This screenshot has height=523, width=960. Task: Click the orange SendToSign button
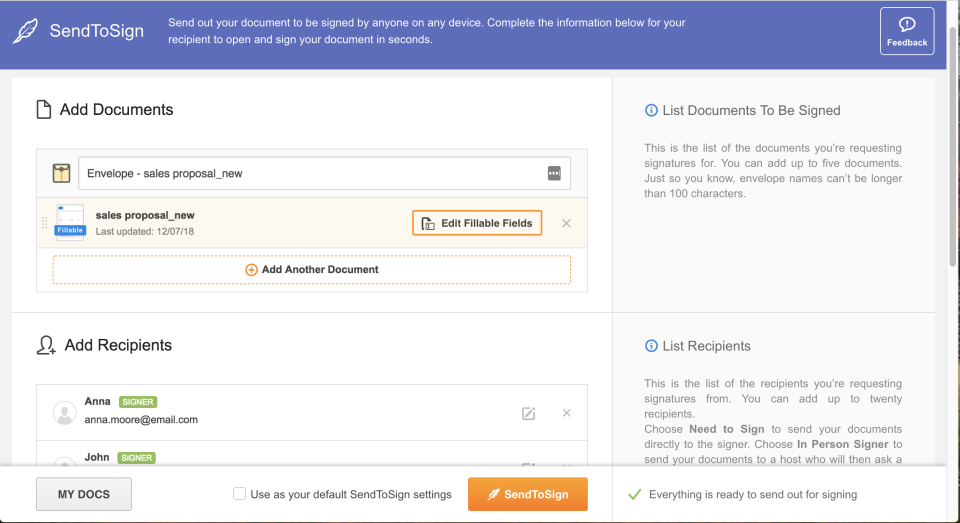pyautogui.click(x=528, y=494)
